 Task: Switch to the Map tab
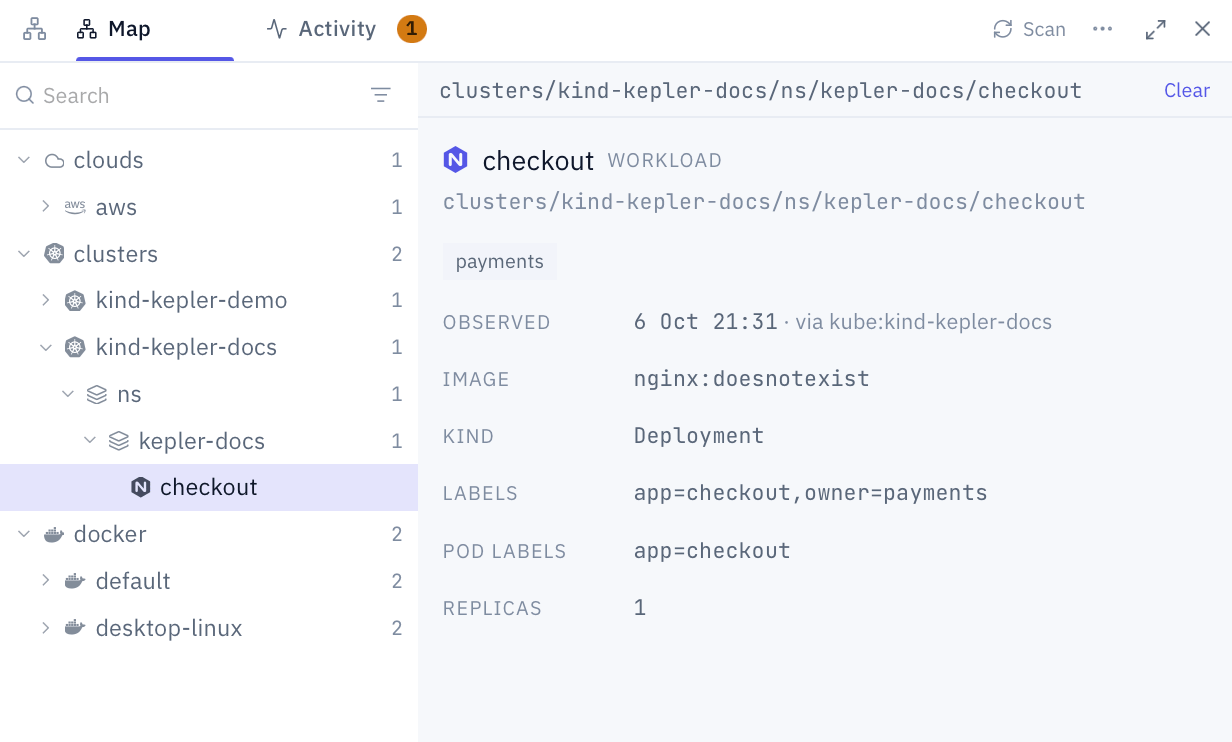(113, 29)
